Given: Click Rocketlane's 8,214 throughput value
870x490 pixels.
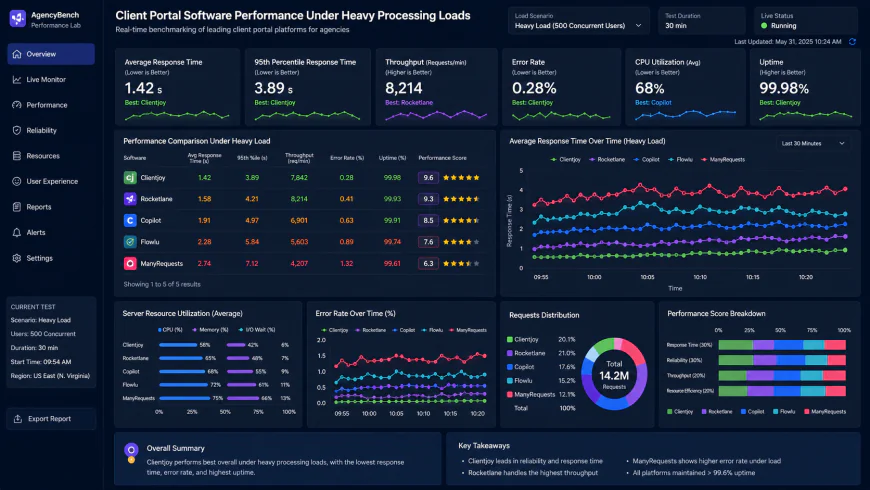Looking at the screenshot, I should pyautogui.click(x=299, y=199).
